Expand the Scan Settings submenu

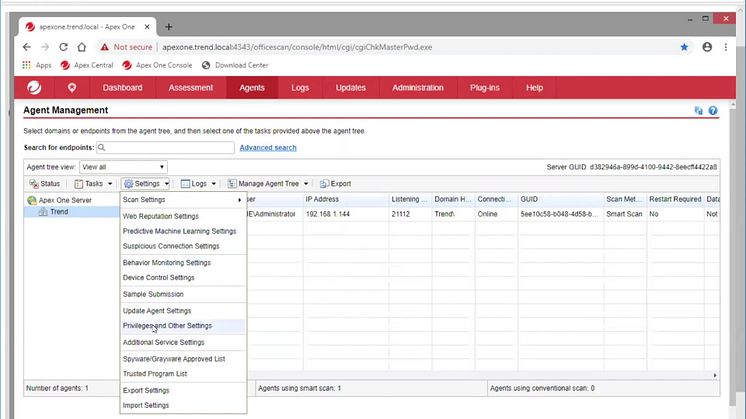click(183, 200)
